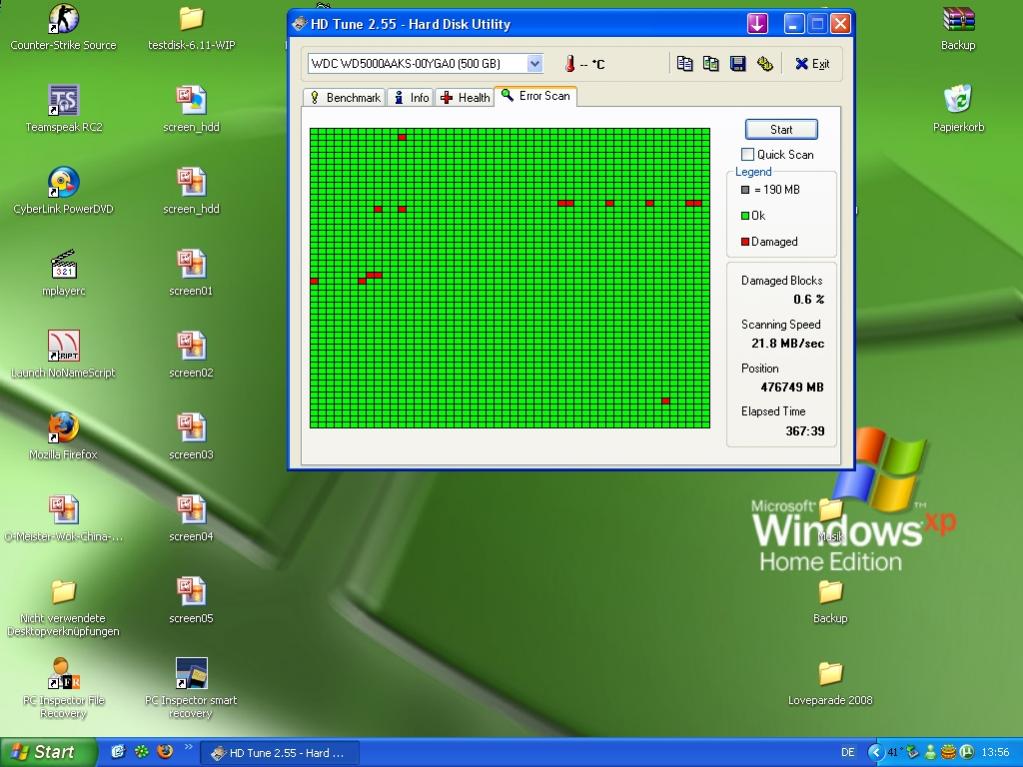Viewport: 1023px width, 767px height.
Task: Click the green Ok legend swatch
Action: [745, 215]
